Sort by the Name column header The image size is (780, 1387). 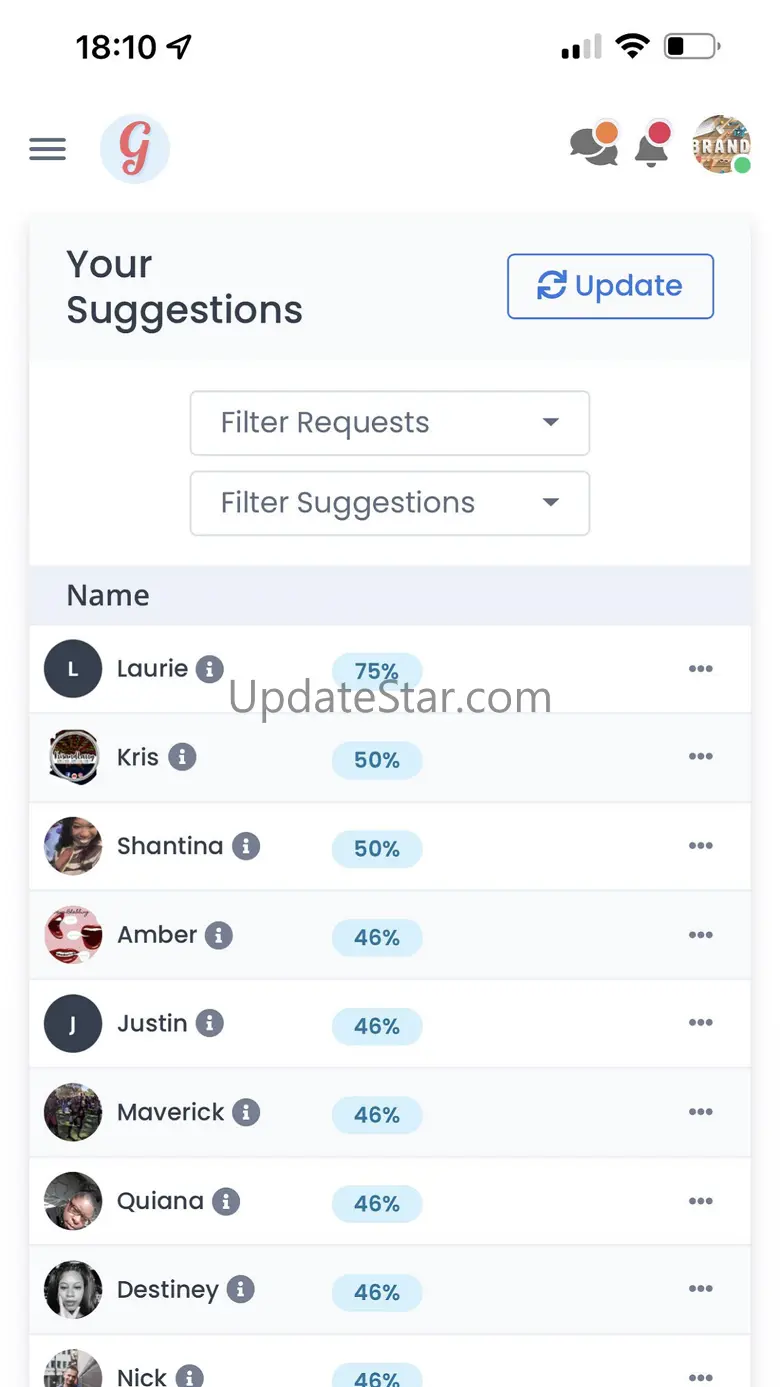(x=108, y=595)
